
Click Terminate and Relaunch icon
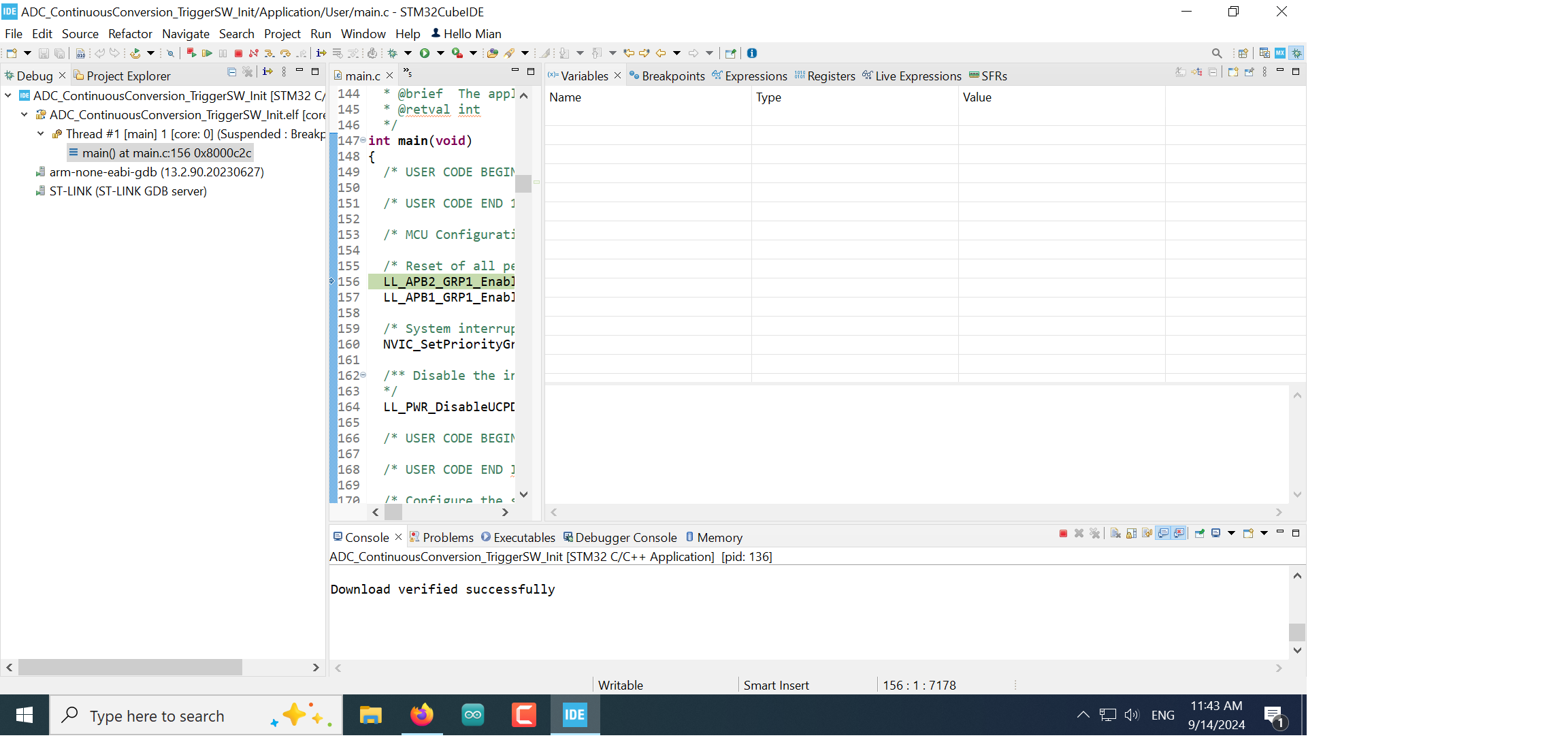pyautogui.click(x=191, y=53)
